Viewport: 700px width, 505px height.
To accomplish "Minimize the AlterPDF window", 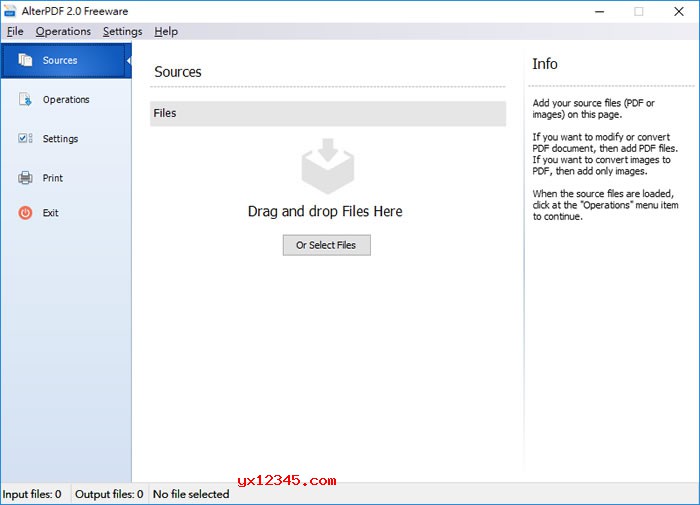I will coord(600,12).
